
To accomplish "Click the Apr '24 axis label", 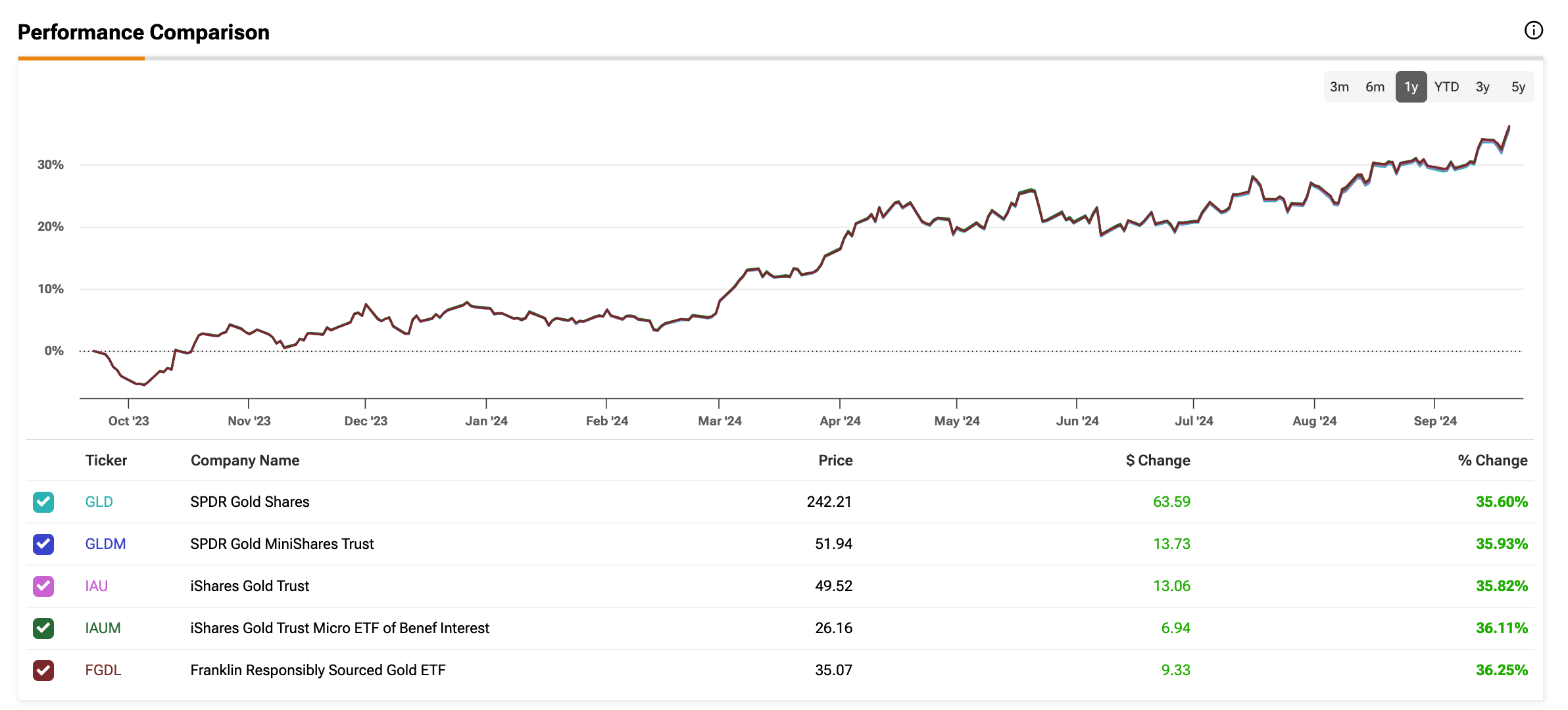I will [840, 421].
